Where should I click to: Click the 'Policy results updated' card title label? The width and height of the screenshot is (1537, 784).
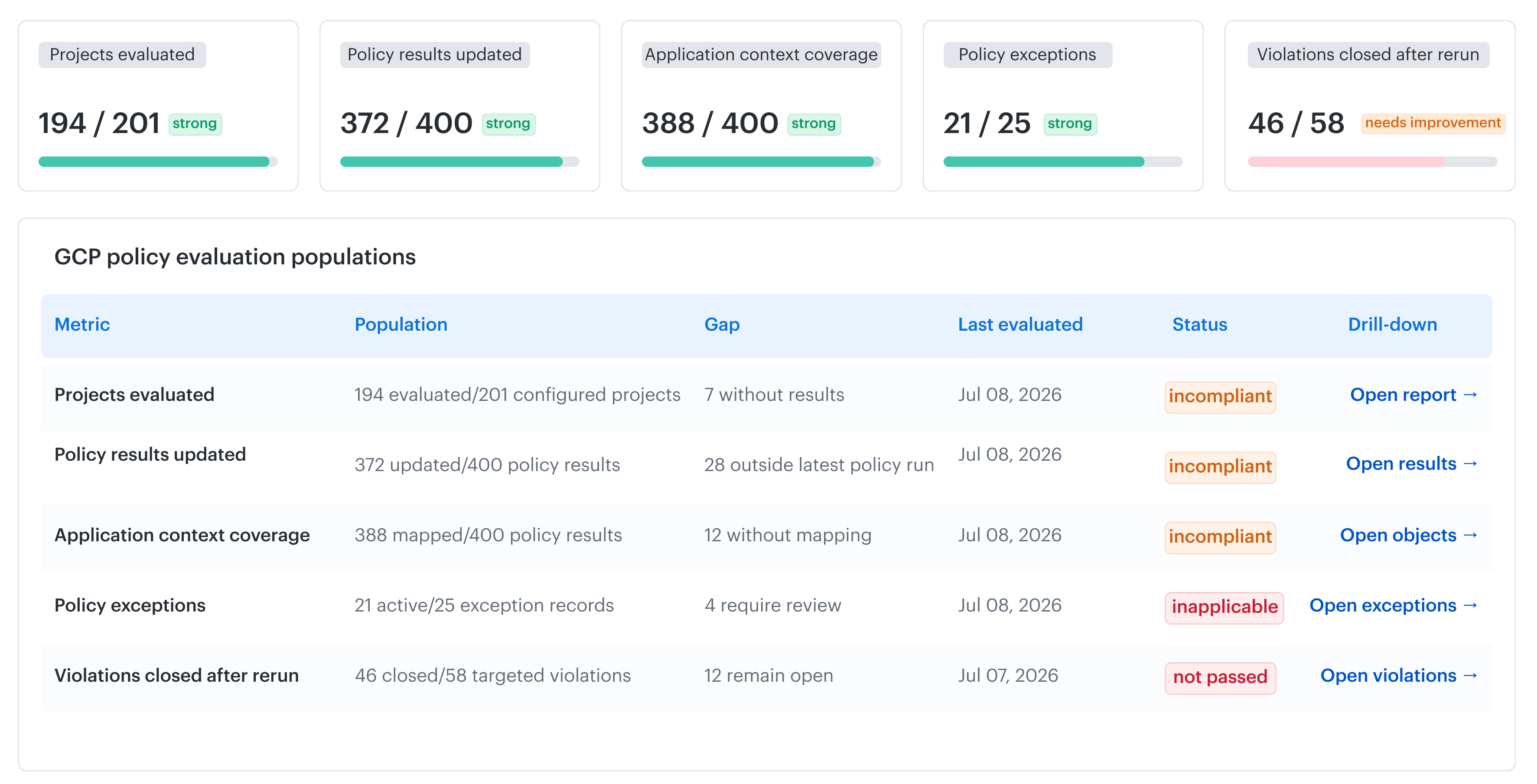coord(435,55)
